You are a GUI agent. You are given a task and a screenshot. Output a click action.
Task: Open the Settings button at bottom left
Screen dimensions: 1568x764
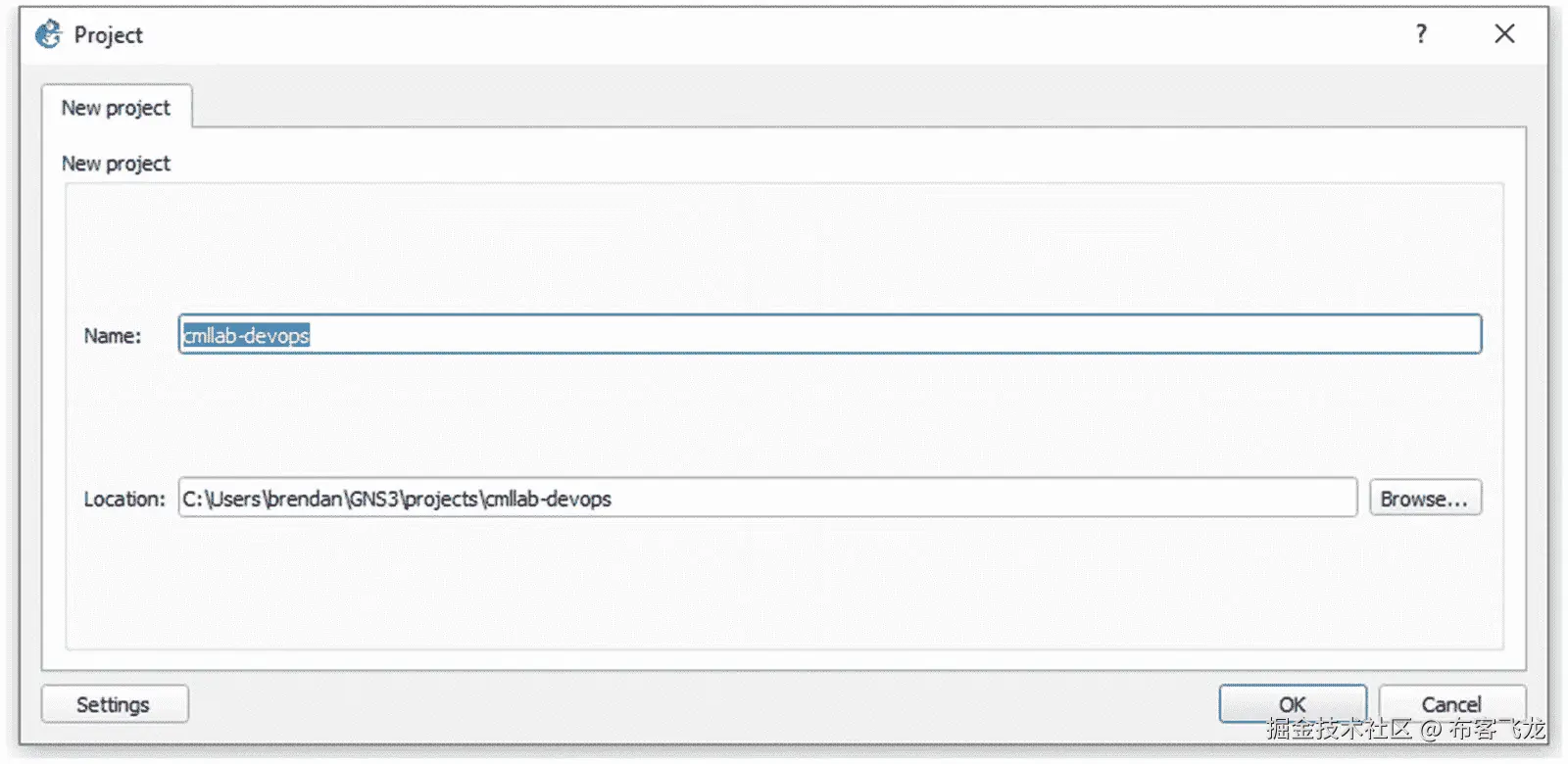point(114,704)
